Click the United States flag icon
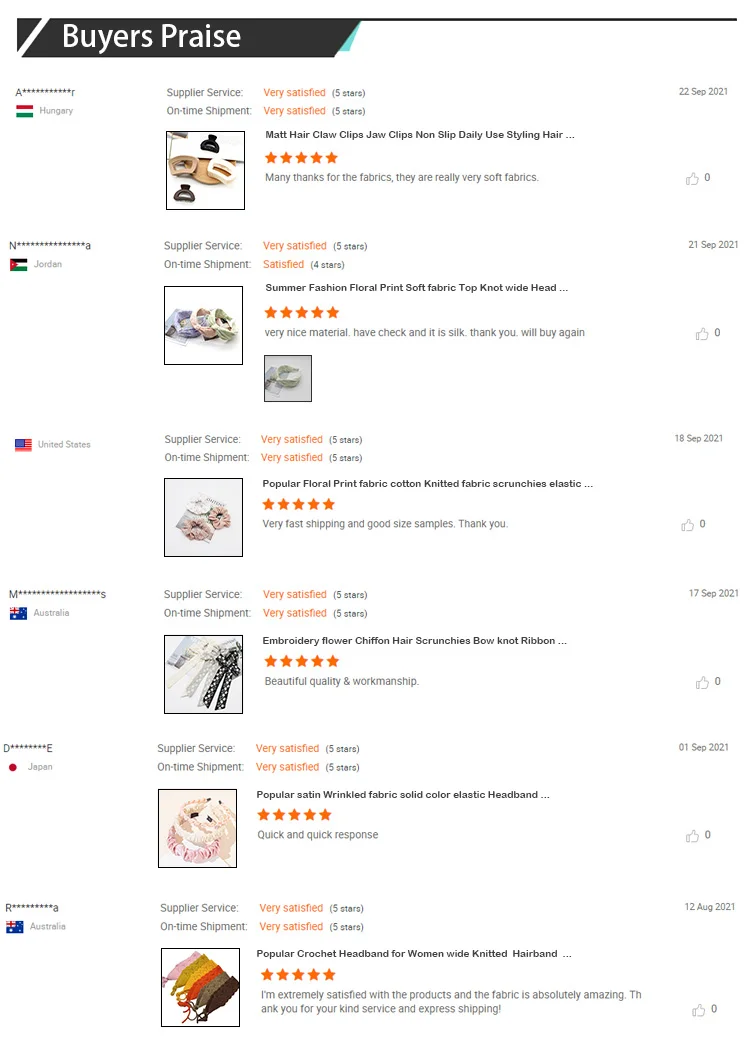 click(x=23, y=445)
